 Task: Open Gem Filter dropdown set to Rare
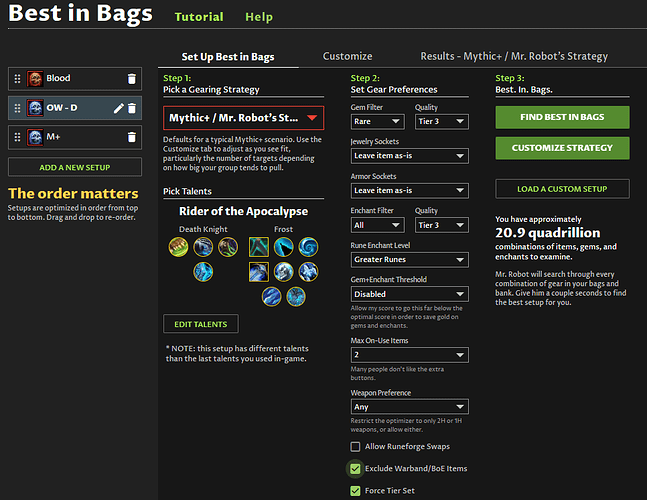pyautogui.click(x=377, y=121)
